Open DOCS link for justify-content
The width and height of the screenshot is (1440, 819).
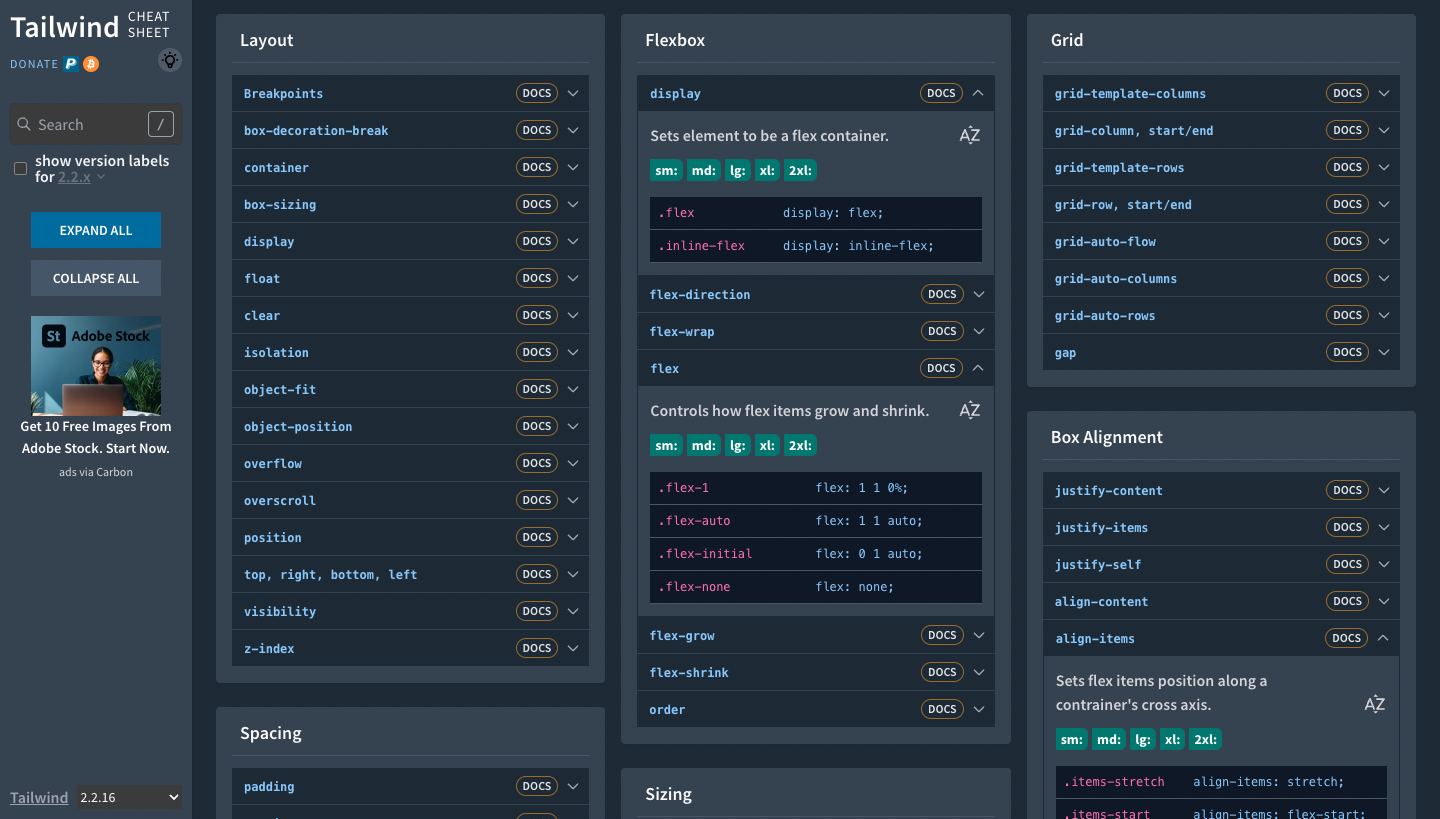(x=1347, y=490)
